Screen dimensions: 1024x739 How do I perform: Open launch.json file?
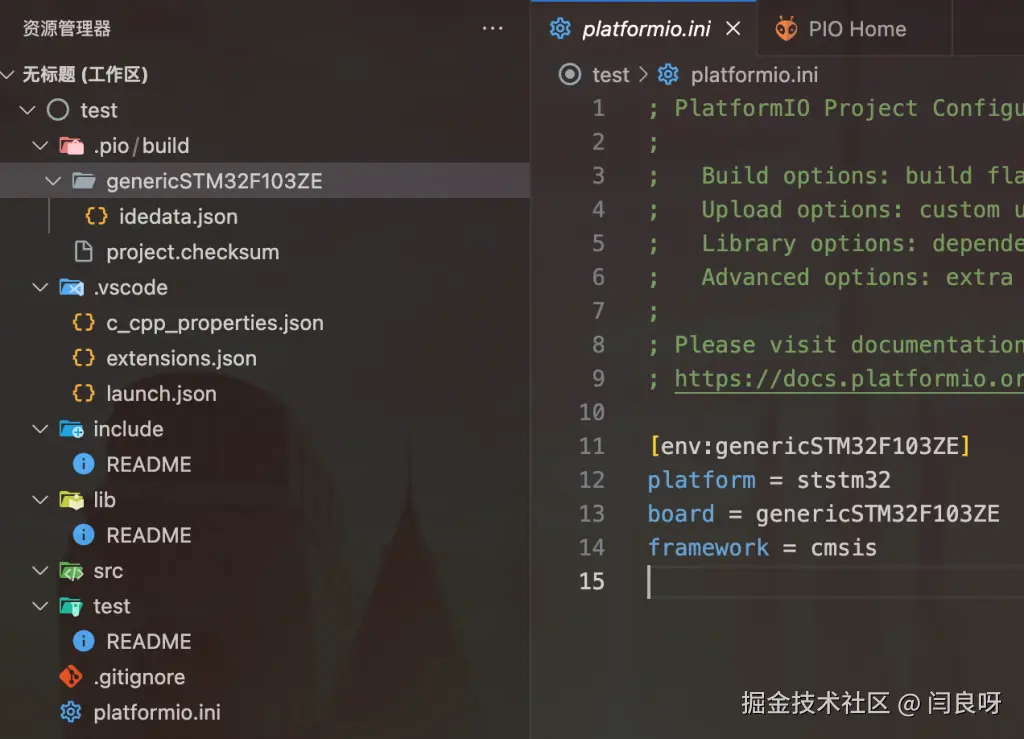pos(161,394)
